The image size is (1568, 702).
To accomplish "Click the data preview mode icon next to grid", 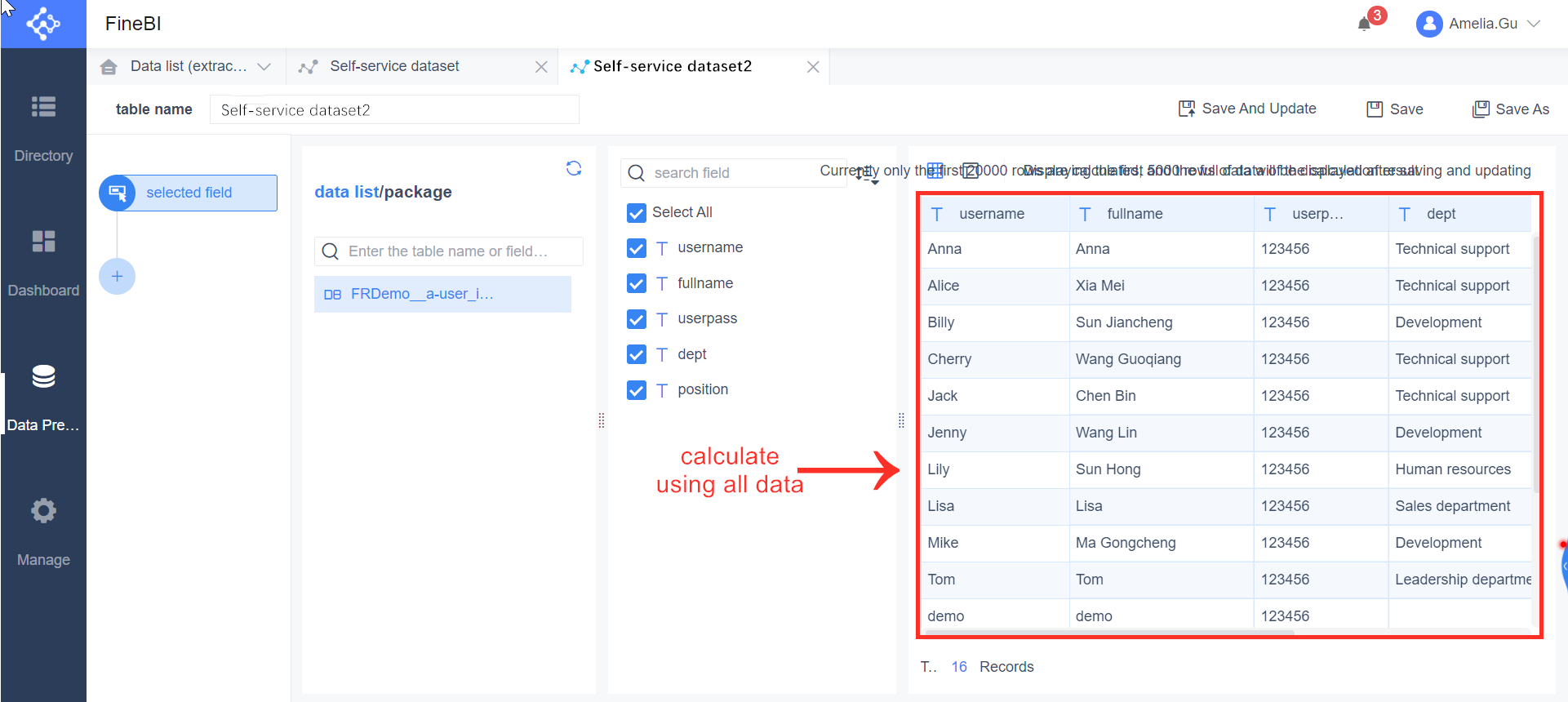I will point(971,171).
